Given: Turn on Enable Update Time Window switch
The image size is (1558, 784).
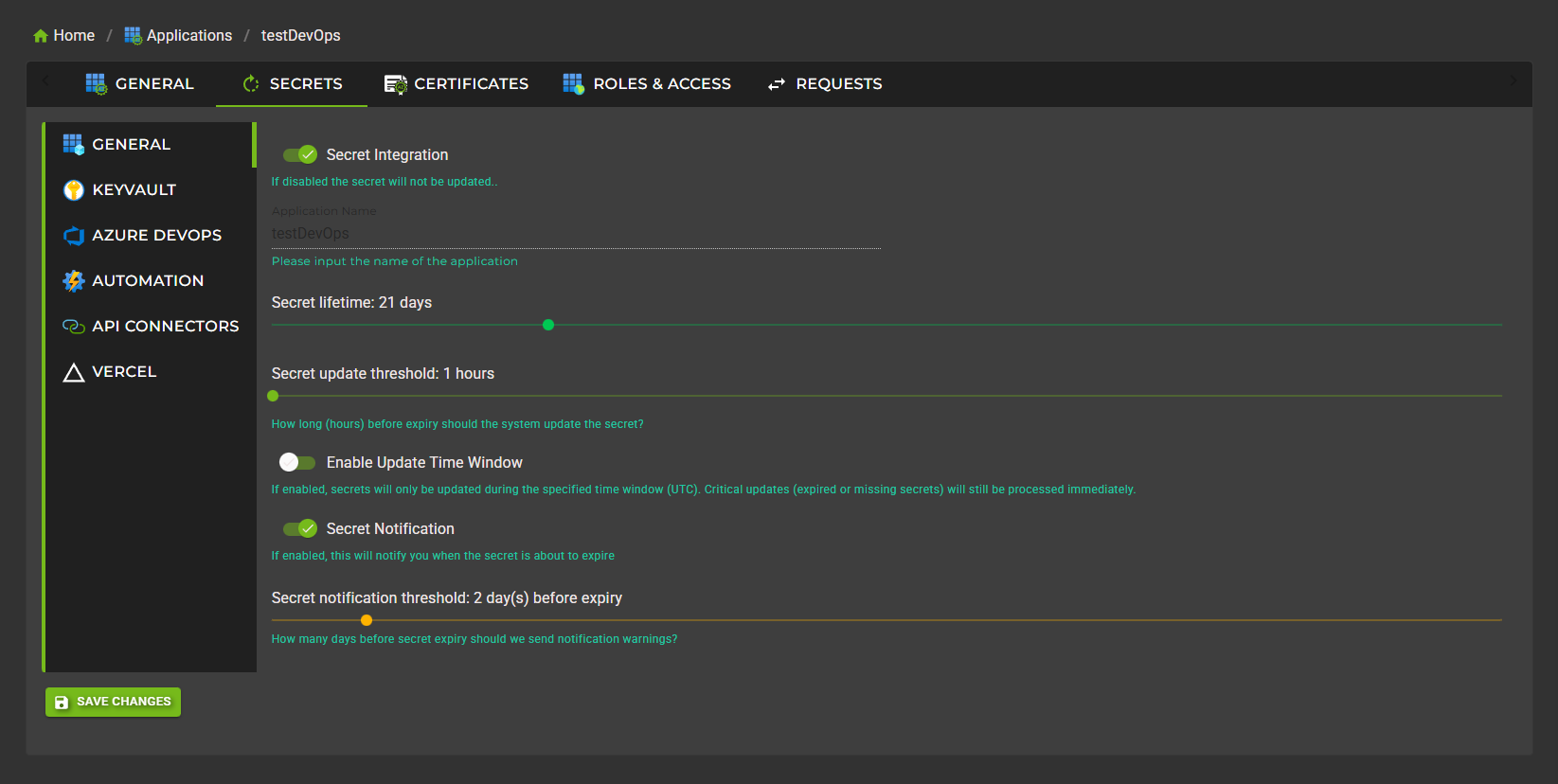Looking at the screenshot, I should click(x=297, y=462).
